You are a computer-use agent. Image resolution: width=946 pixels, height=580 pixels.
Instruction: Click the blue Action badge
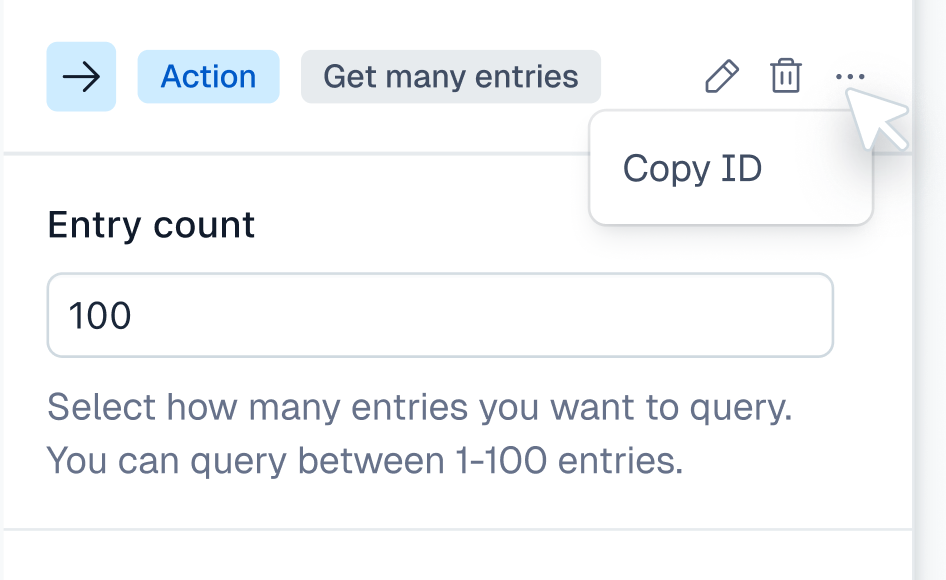pos(208,76)
